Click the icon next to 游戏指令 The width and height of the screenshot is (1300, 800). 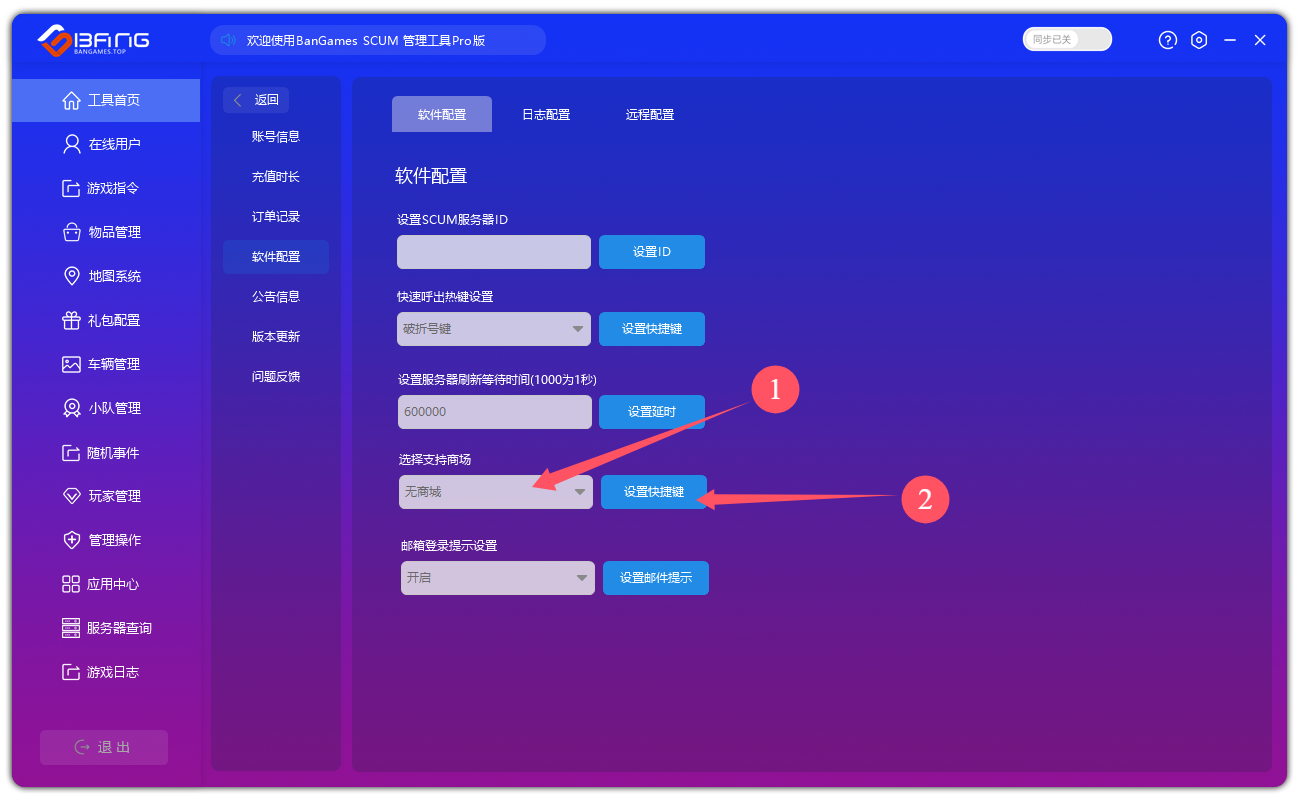pyautogui.click(x=71, y=188)
